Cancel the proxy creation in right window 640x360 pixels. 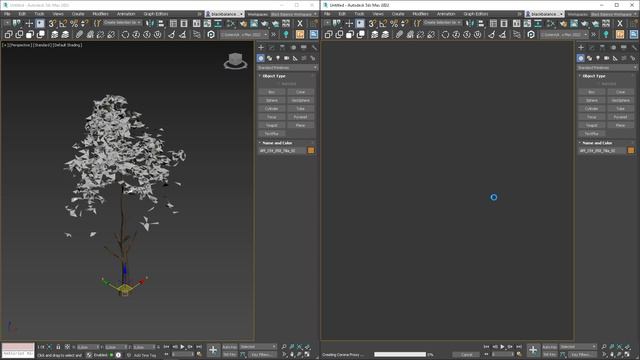point(467,355)
